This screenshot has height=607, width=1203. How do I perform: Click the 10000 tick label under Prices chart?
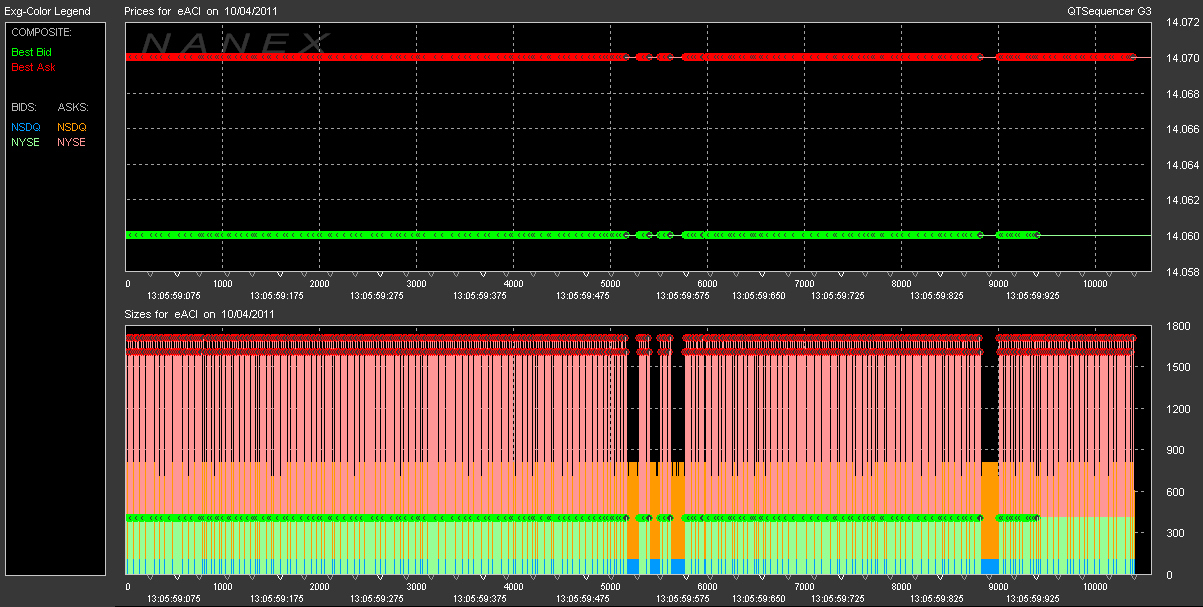pos(1093,284)
